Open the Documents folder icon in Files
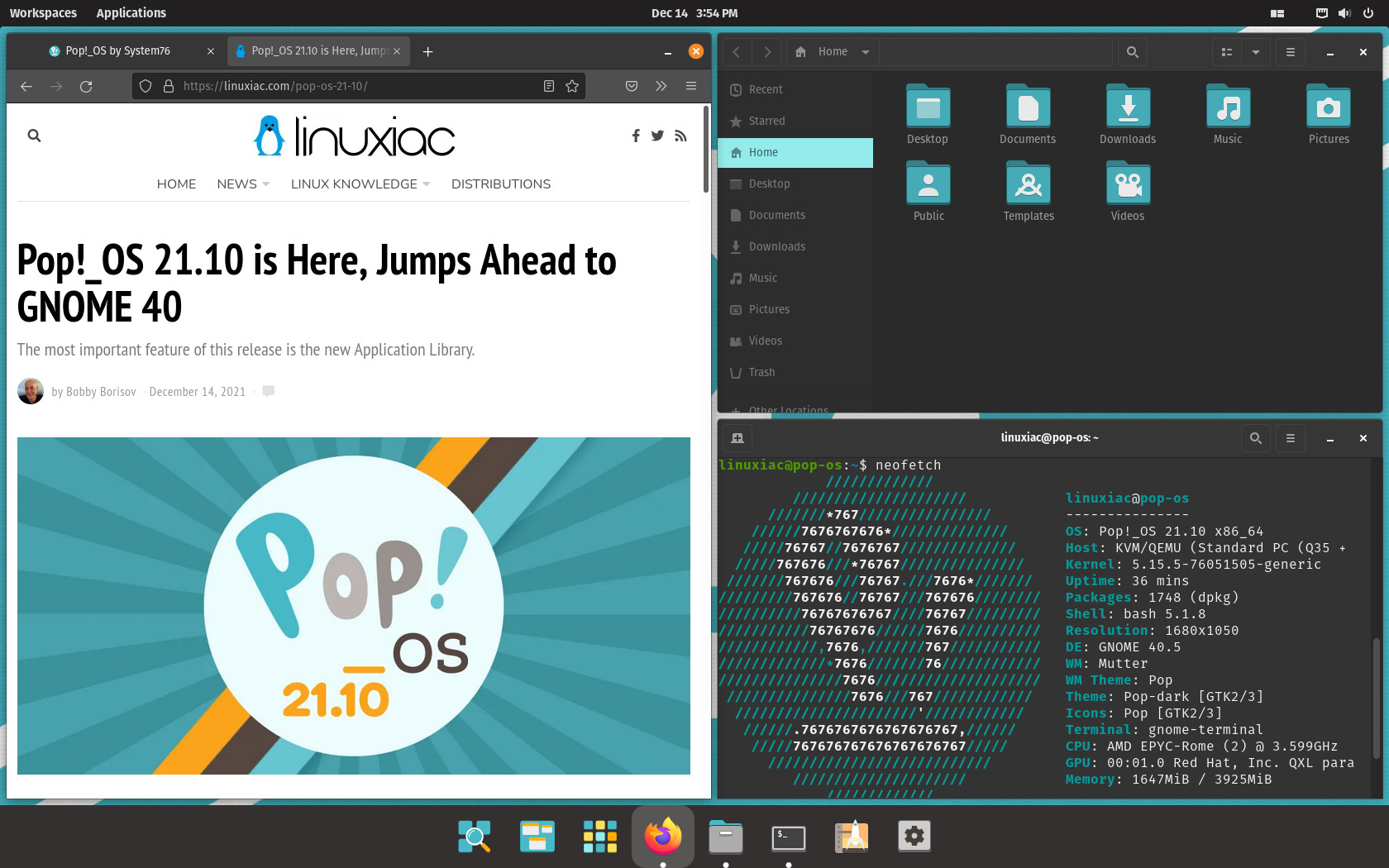 click(1028, 114)
